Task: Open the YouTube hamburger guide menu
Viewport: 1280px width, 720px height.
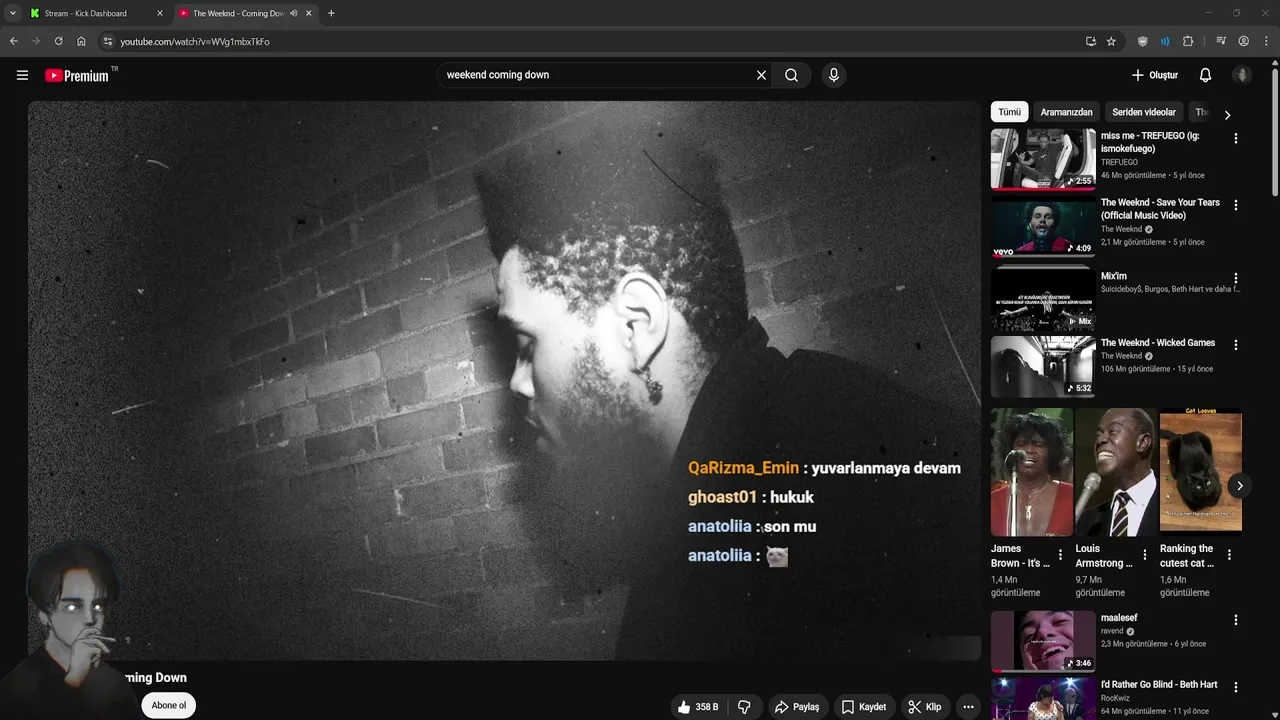Action: coord(22,75)
